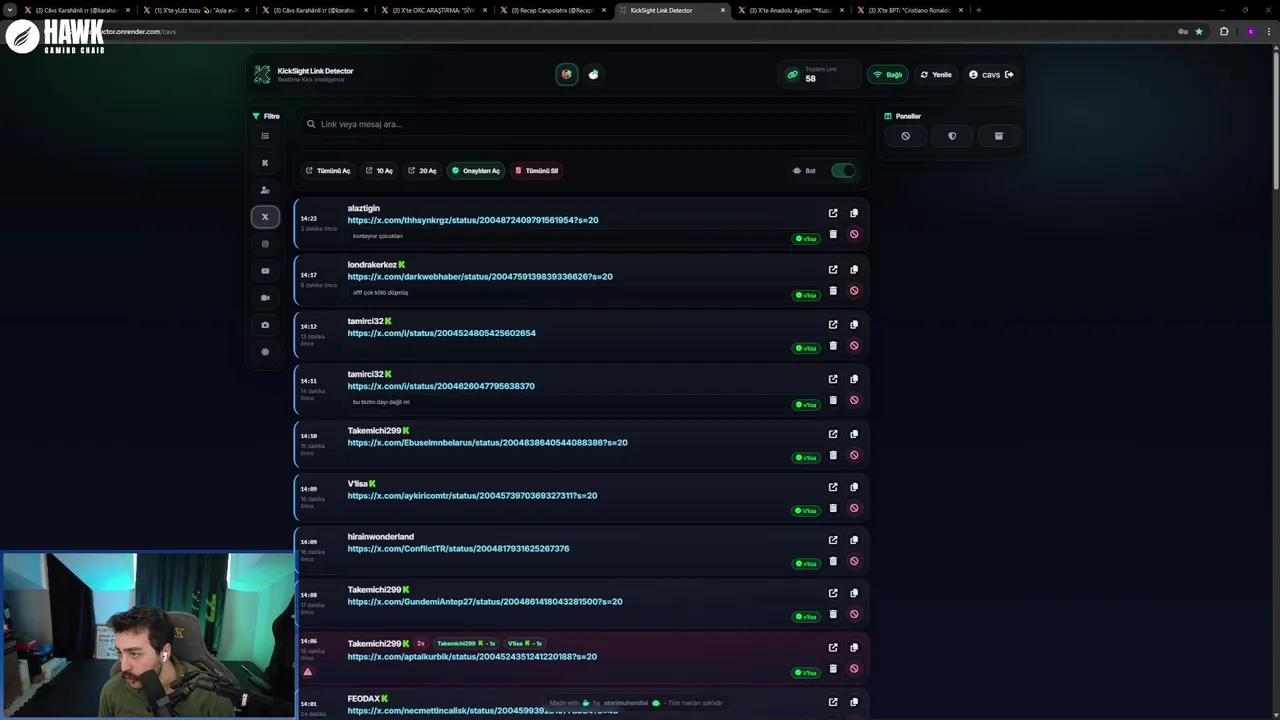Open the archive panel icon under Paneller
This screenshot has height=720, width=1280.
(998, 136)
